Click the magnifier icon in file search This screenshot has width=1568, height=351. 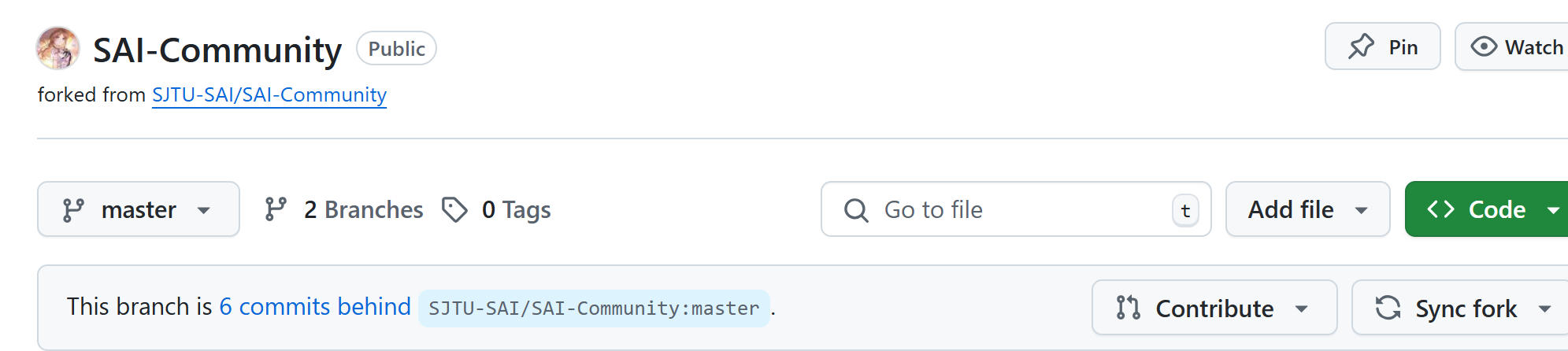click(x=856, y=210)
